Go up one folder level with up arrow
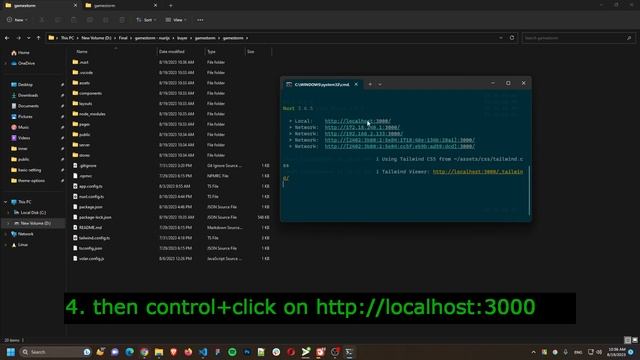The height and width of the screenshot is (360, 640). point(38,38)
